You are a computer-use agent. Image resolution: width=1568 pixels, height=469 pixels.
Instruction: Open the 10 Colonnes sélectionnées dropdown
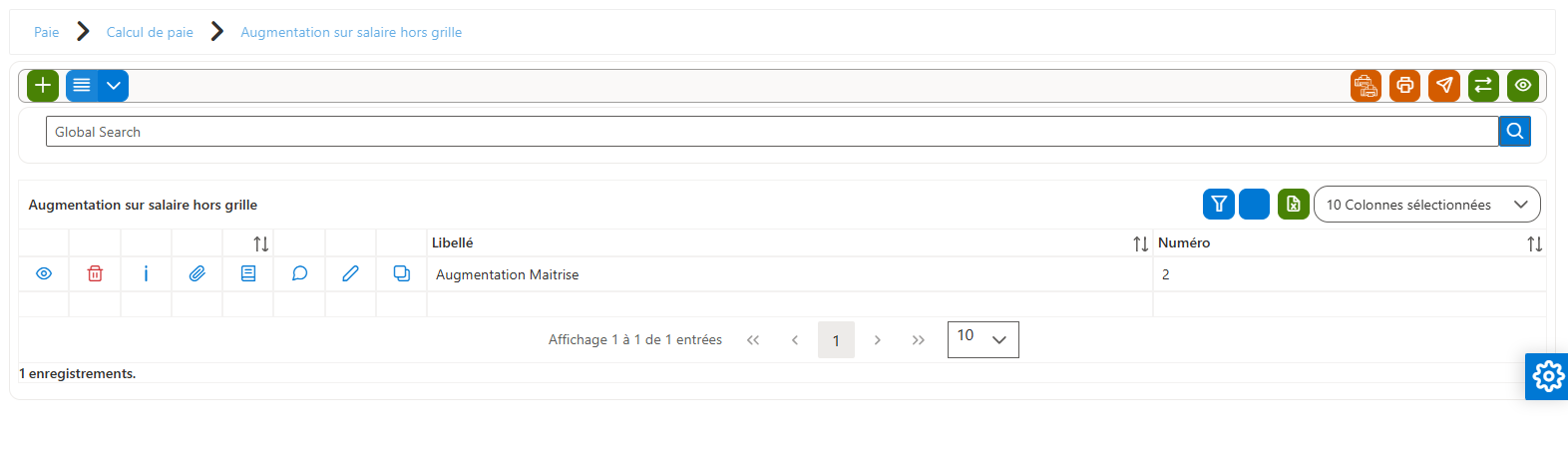coord(1427,205)
